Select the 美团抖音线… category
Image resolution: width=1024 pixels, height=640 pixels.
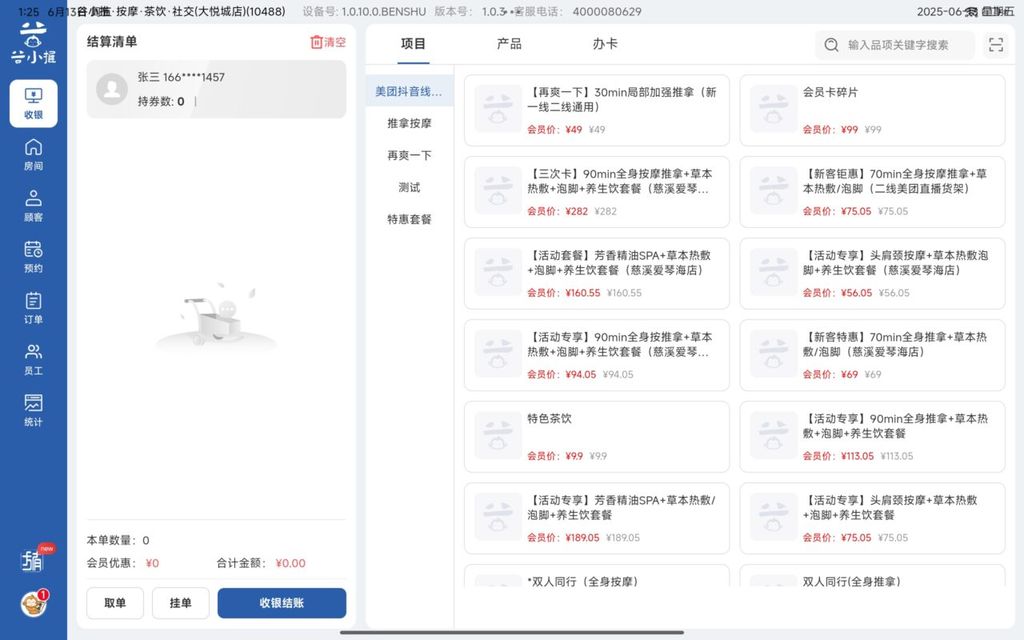[x=409, y=91]
